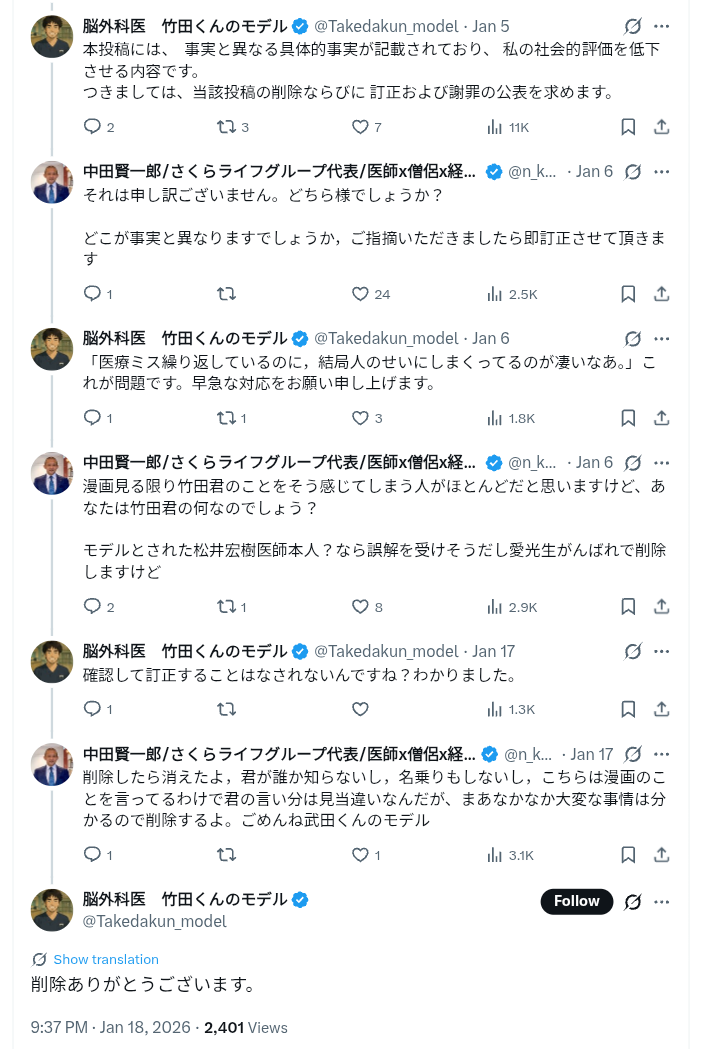Like the Jan 5 post with 7 likes
The width and height of the screenshot is (708, 1049).
361,127
